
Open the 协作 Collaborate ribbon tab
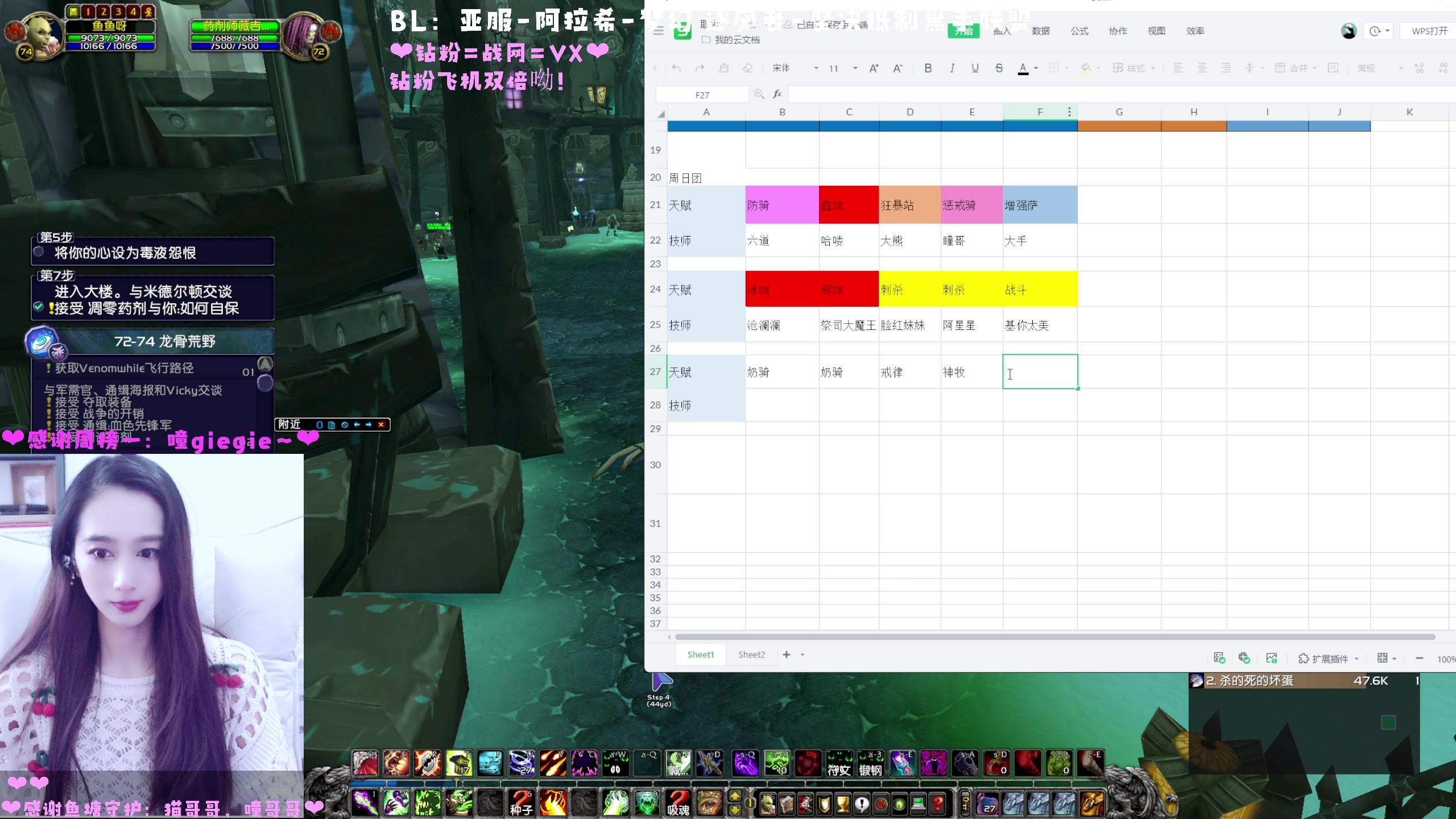pos(1118,31)
